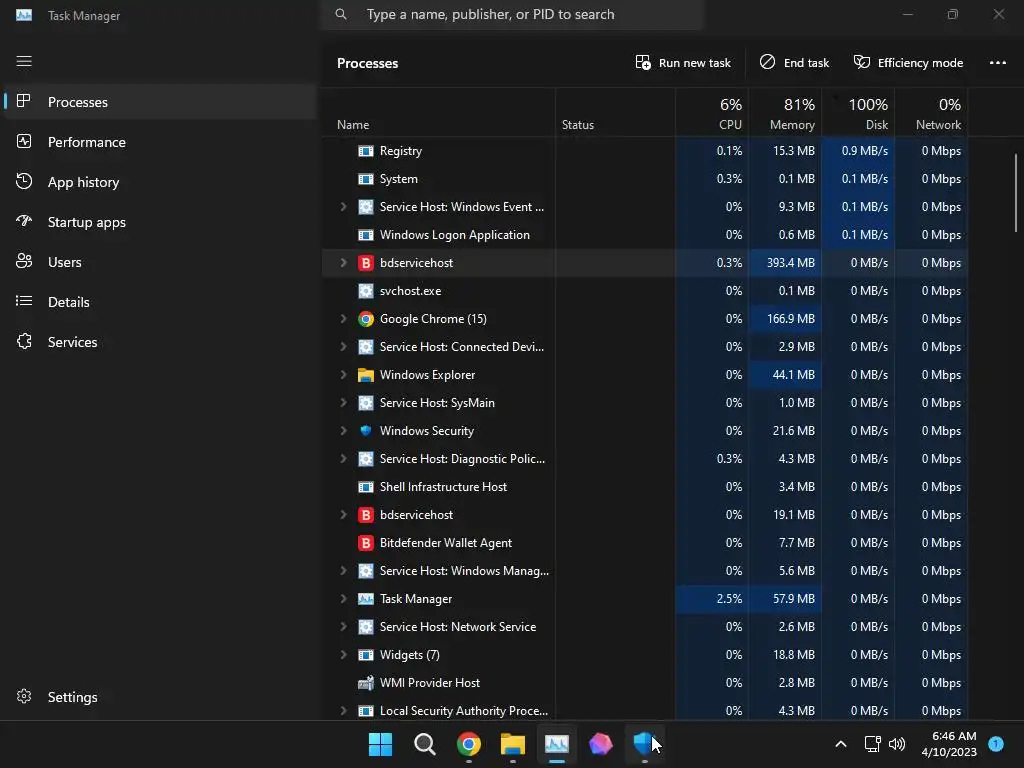Open the volume control in the system tray
Screen dimensions: 1024x768
click(897, 744)
